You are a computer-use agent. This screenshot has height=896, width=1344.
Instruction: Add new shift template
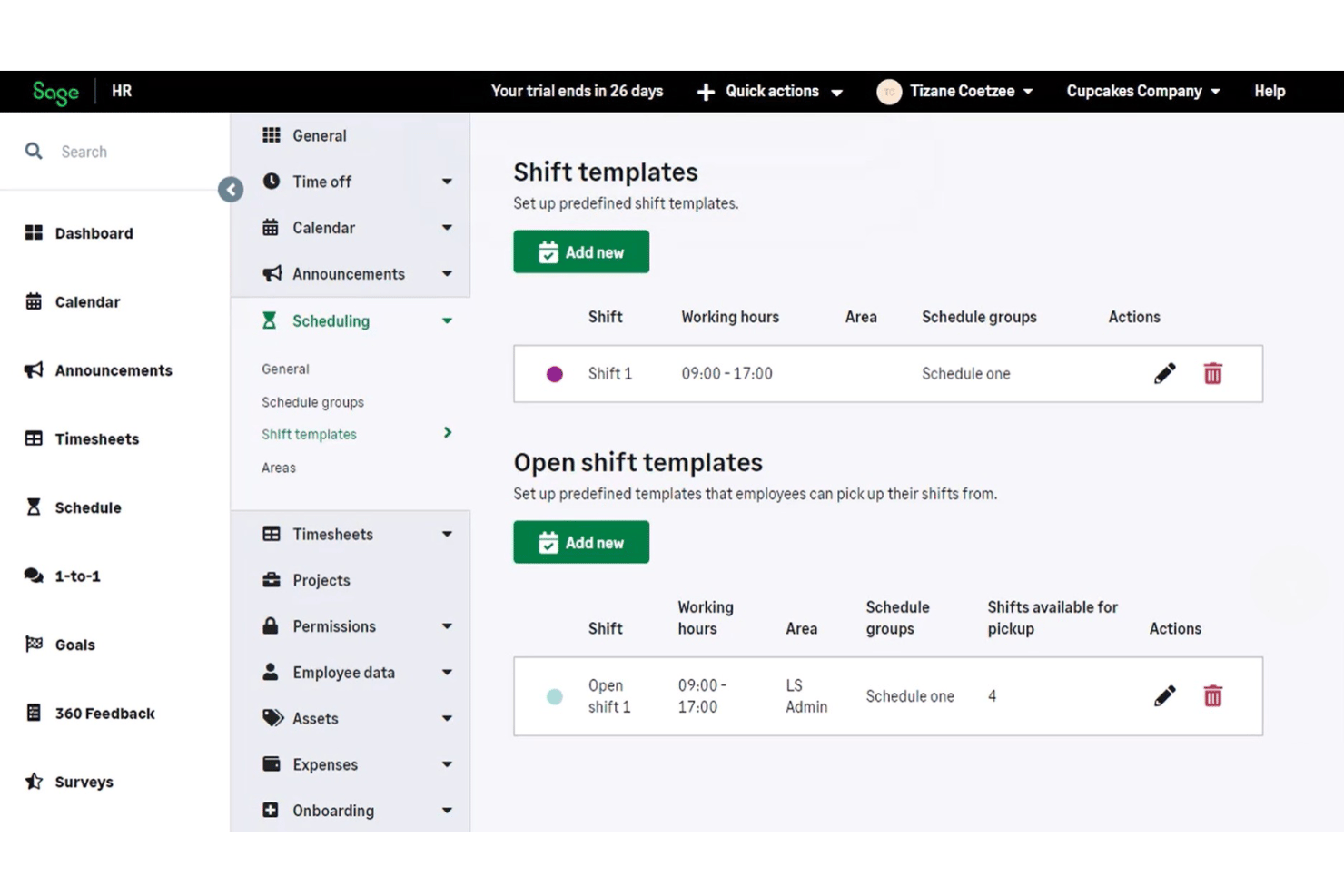point(581,251)
